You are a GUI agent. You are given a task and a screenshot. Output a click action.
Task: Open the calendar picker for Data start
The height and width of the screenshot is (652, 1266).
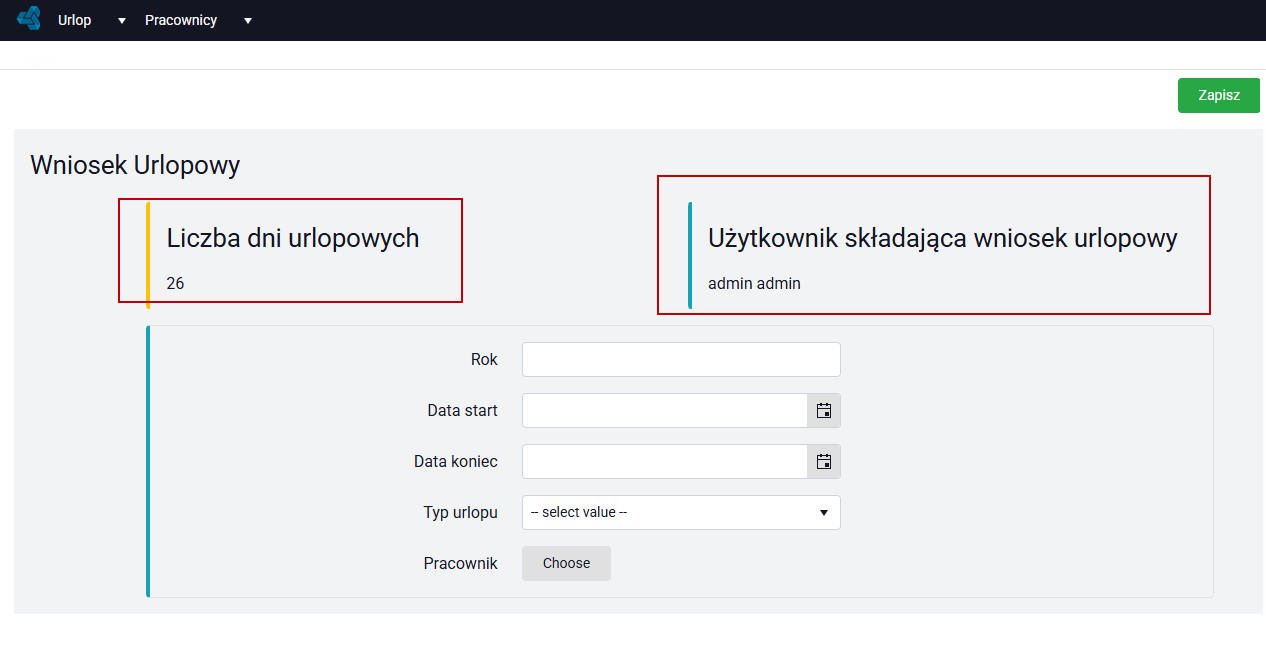pos(824,410)
